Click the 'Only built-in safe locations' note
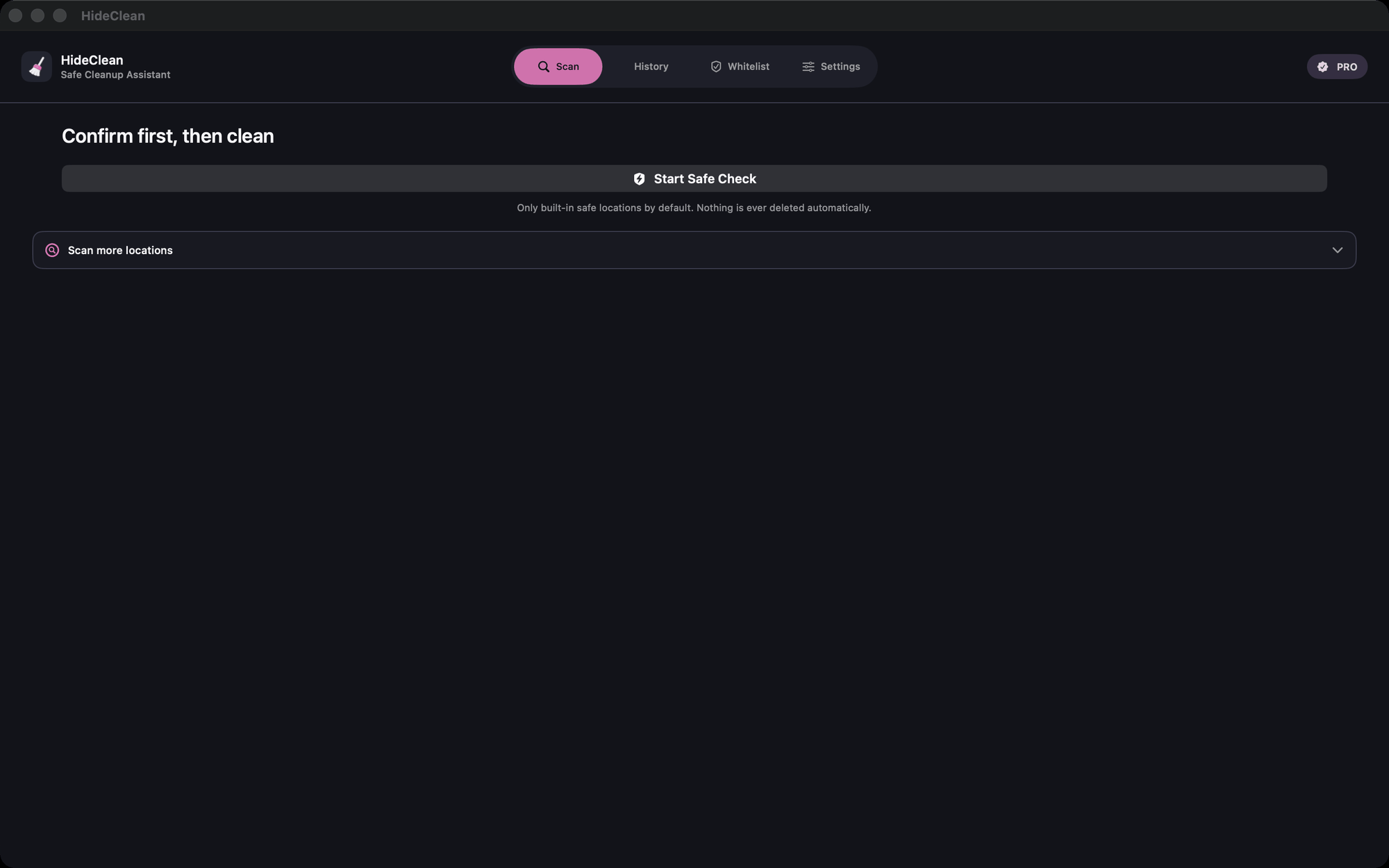This screenshot has height=868, width=1389. coord(694,208)
